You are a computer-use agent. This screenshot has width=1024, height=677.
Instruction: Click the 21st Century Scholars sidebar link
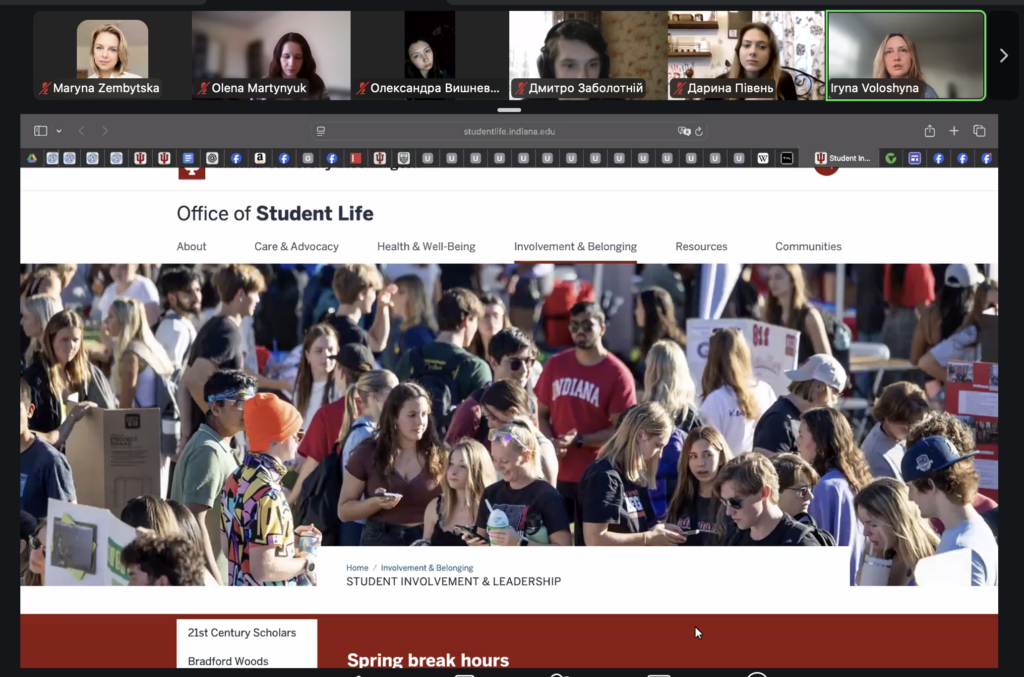click(242, 633)
